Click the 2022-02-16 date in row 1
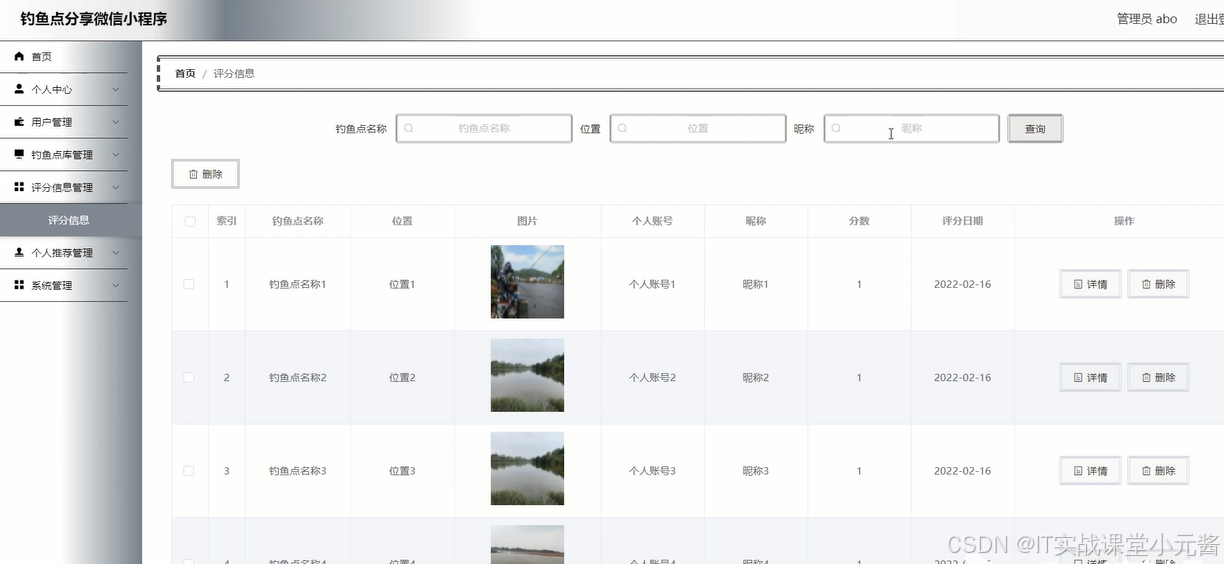This screenshot has height=564, width=1224. click(962, 284)
